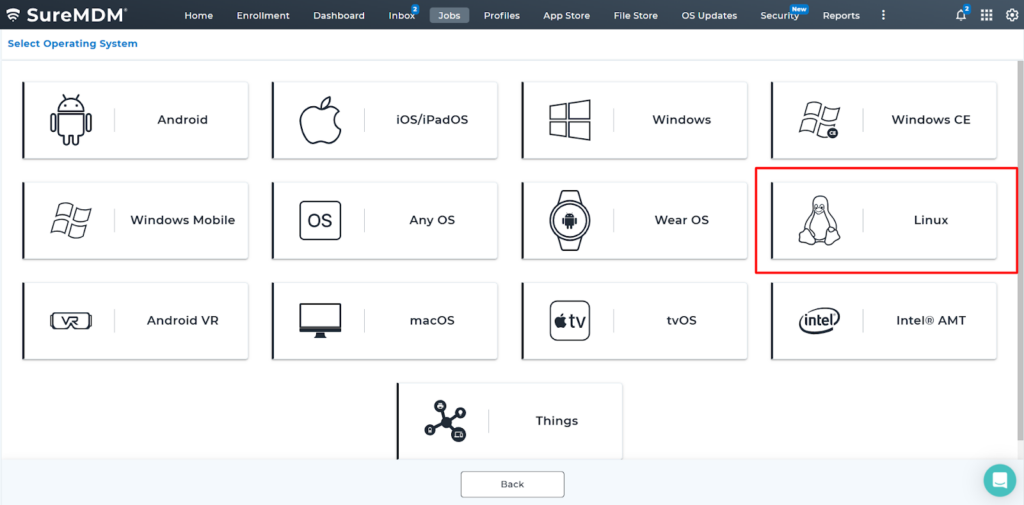
Task: Open the chat support bubble
Action: [x=999, y=480]
